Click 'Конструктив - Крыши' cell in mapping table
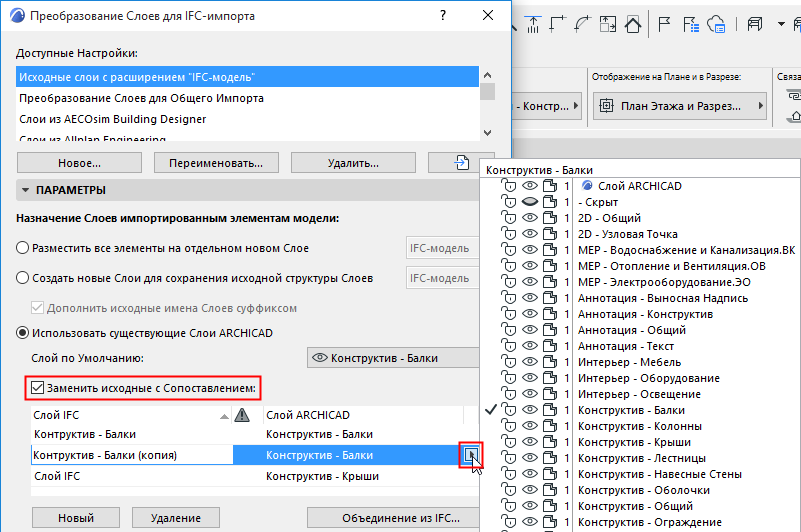Image resolution: width=801 pixels, height=532 pixels. (x=322, y=476)
